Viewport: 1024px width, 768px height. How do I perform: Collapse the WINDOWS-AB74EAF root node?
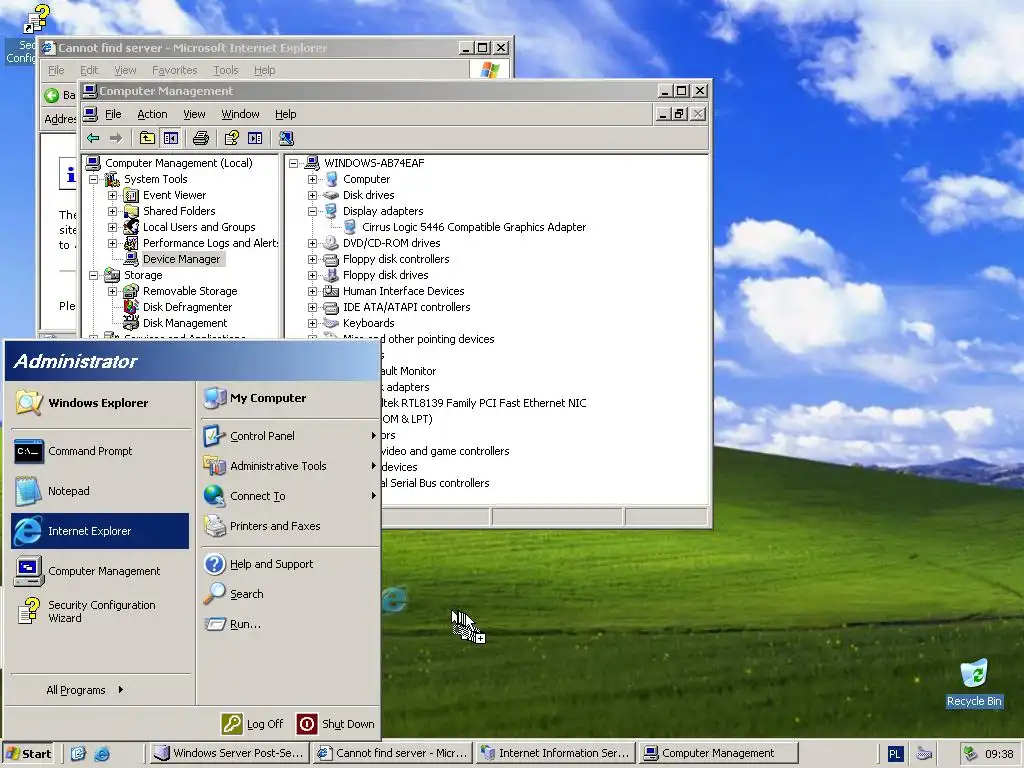pyautogui.click(x=293, y=163)
